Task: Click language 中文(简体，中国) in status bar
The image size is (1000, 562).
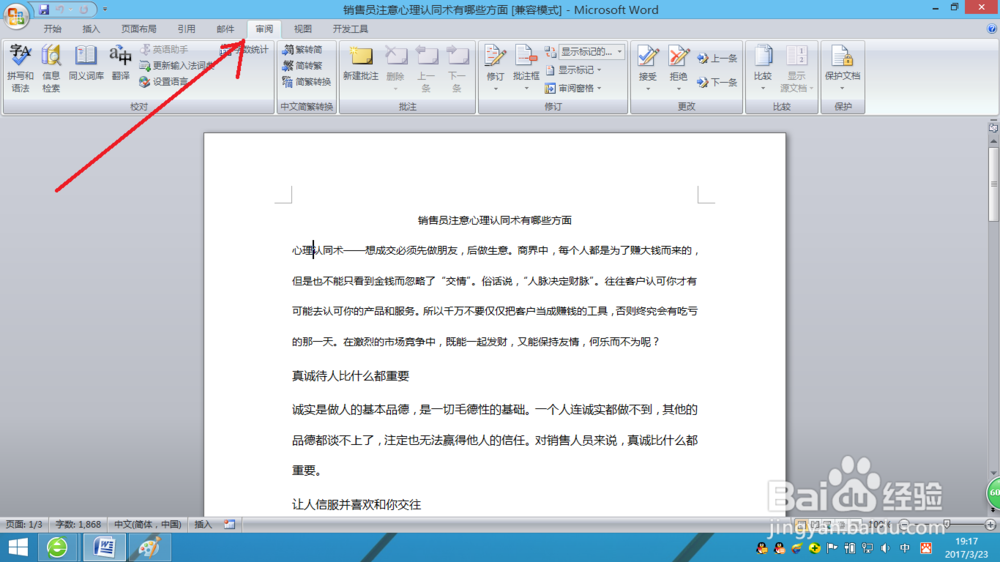Action: (x=147, y=524)
